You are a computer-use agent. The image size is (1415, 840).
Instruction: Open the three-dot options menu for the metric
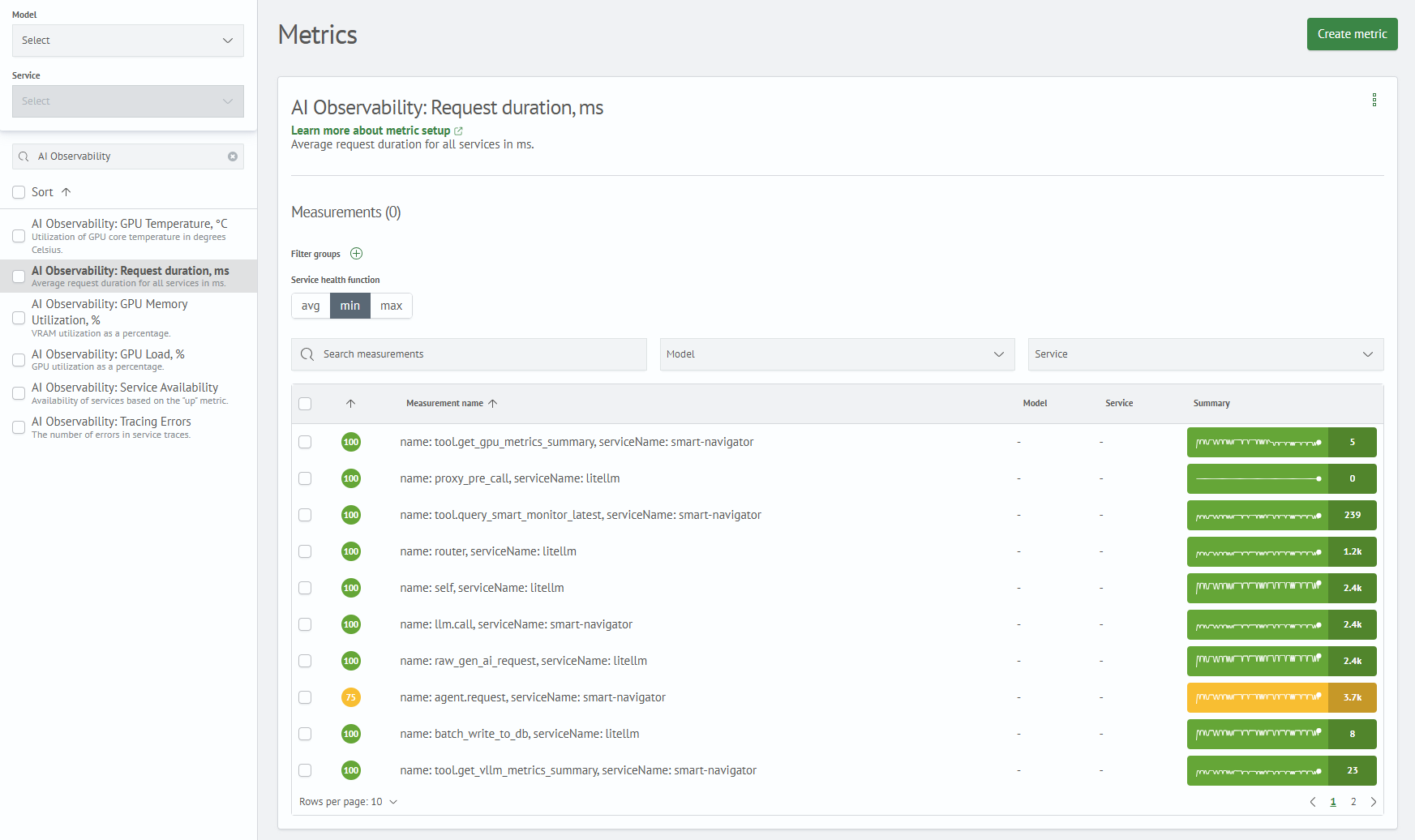[1374, 100]
